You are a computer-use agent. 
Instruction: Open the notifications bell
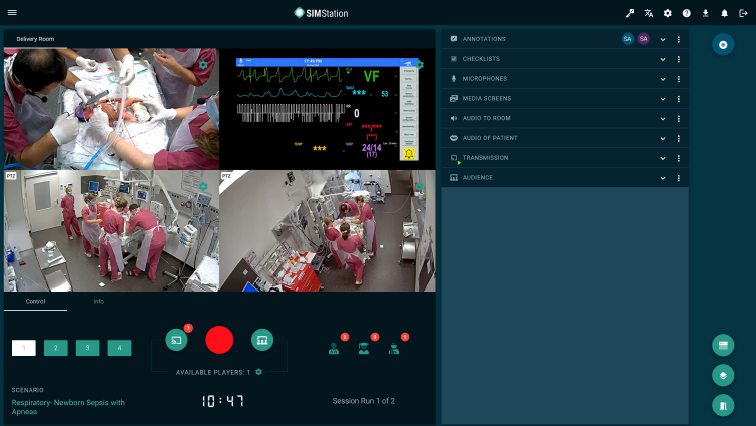pyautogui.click(x=724, y=13)
